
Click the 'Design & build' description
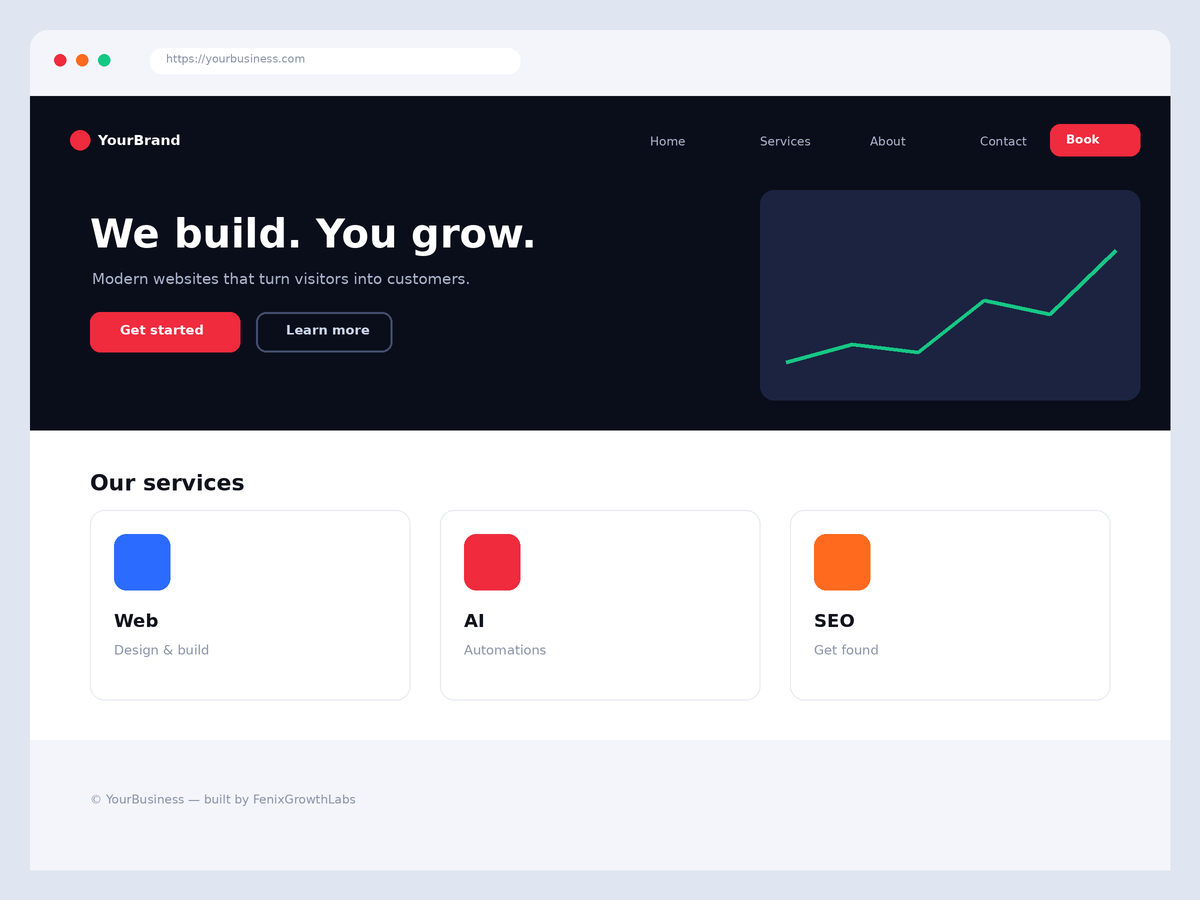161,650
